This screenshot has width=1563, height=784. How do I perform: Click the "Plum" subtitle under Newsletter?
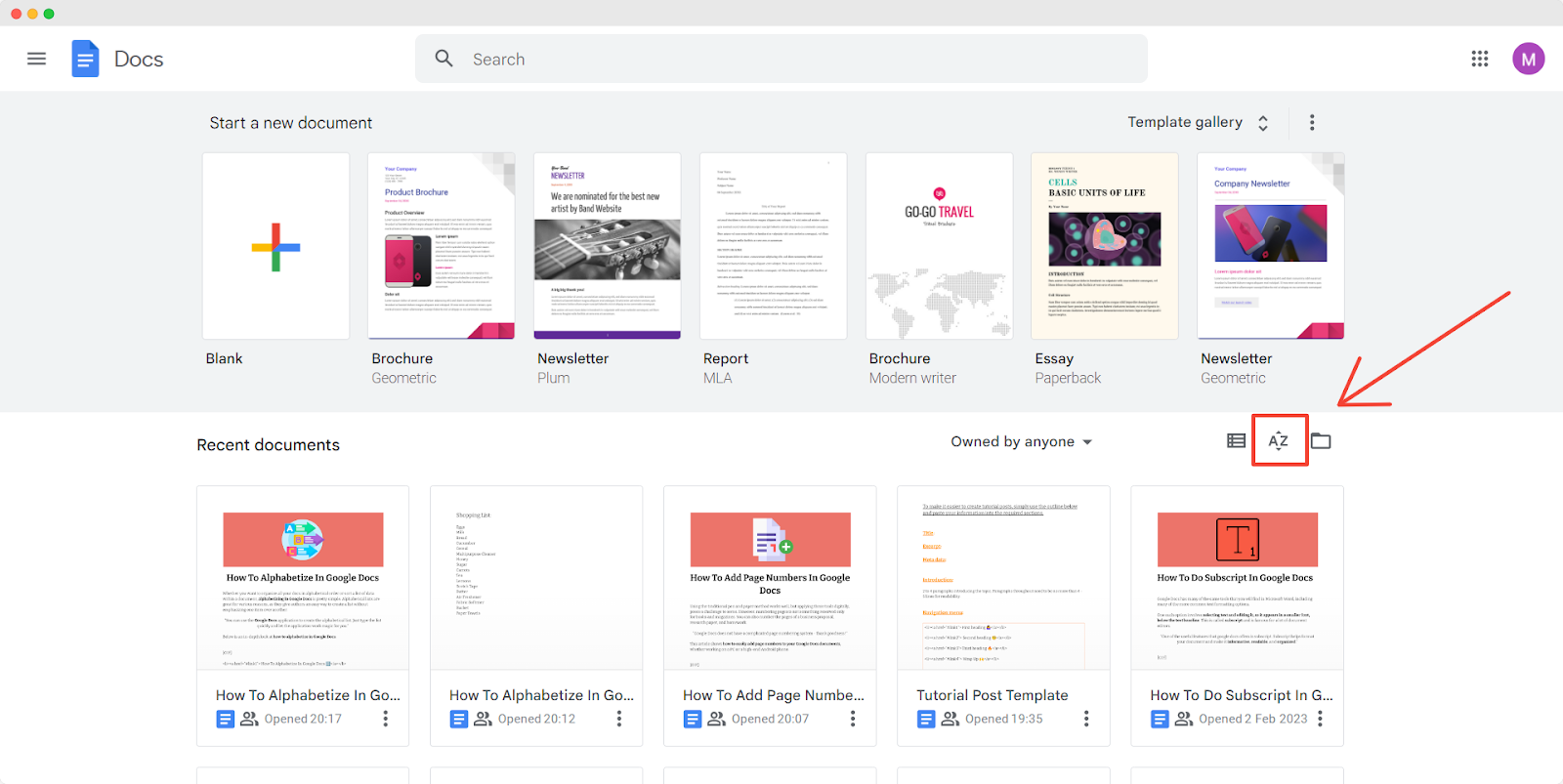(553, 378)
